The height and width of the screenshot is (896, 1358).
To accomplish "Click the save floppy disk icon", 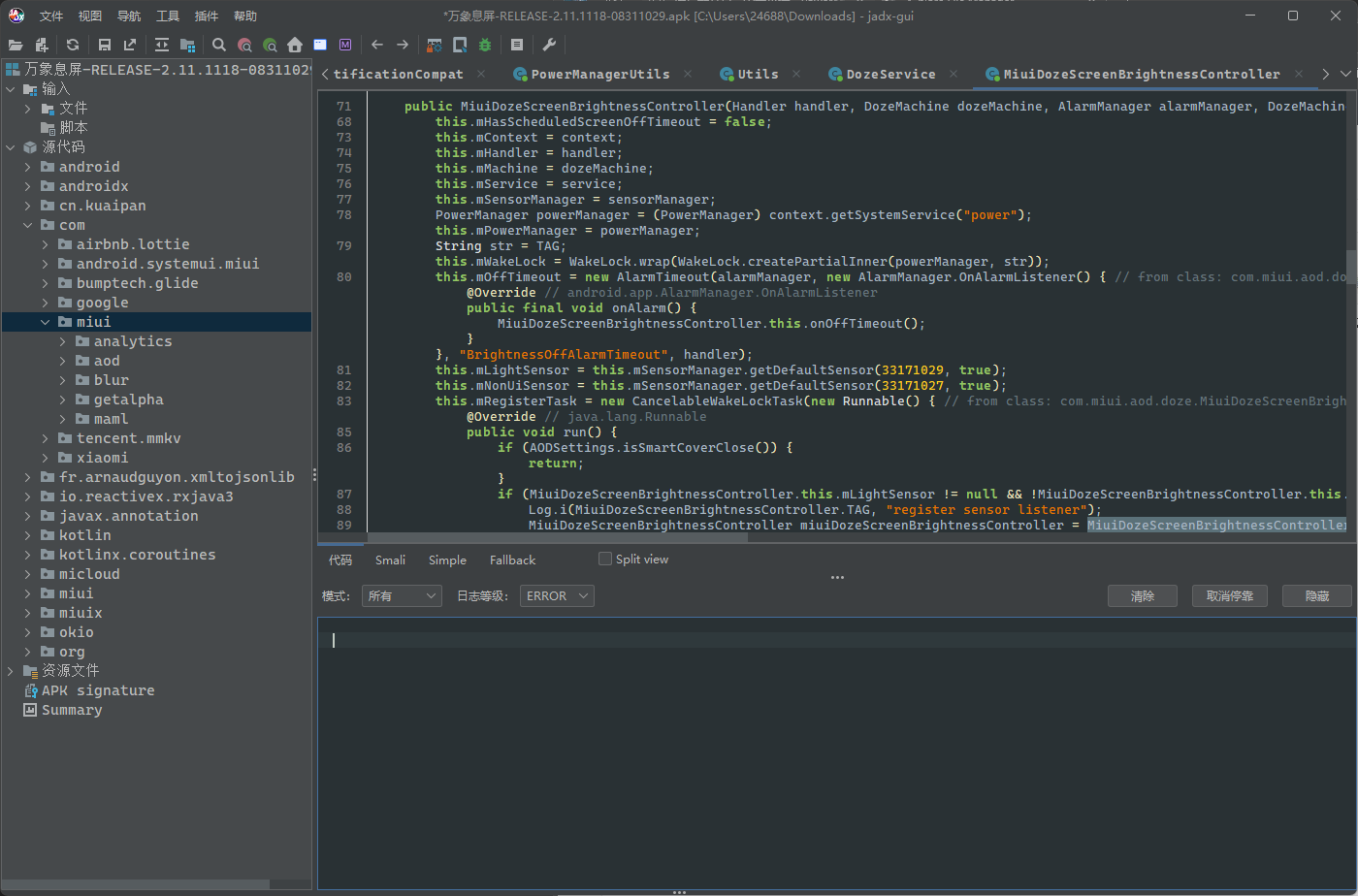I will tap(105, 45).
